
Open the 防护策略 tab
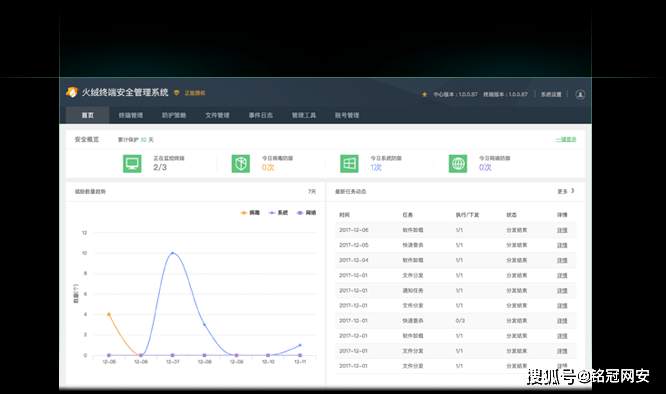point(174,115)
